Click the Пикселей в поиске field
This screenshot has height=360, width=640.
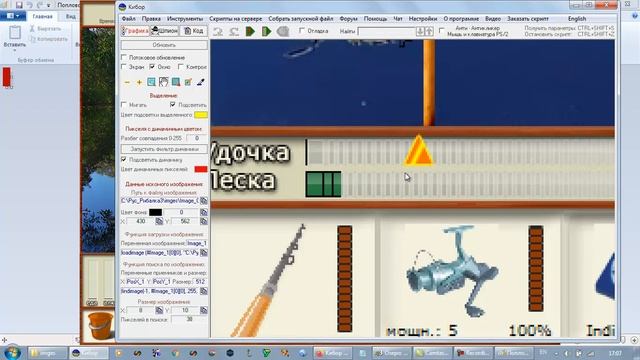[189, 320]
